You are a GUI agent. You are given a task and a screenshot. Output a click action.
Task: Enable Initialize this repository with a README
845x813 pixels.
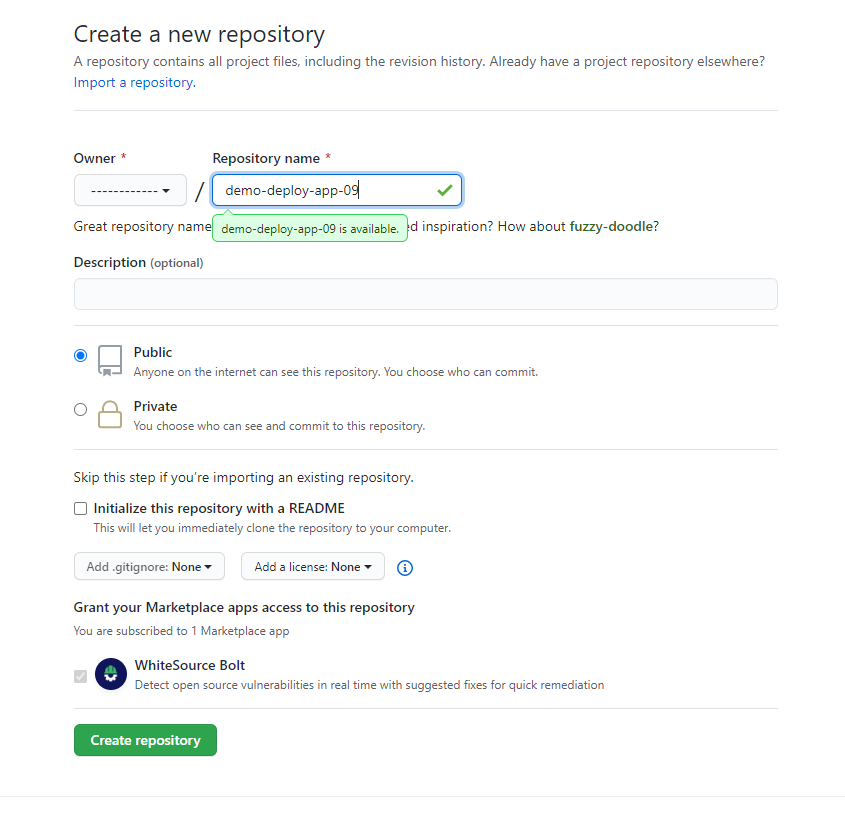[x=80, y=509]
